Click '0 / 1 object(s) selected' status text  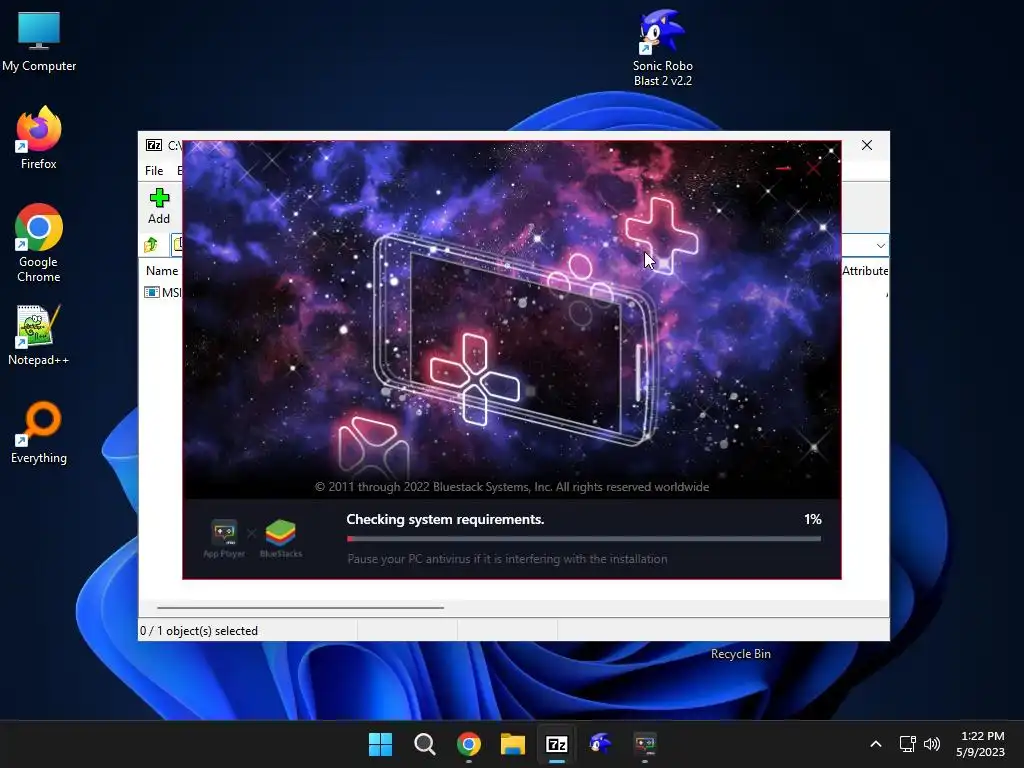click(x=199, y=631)
